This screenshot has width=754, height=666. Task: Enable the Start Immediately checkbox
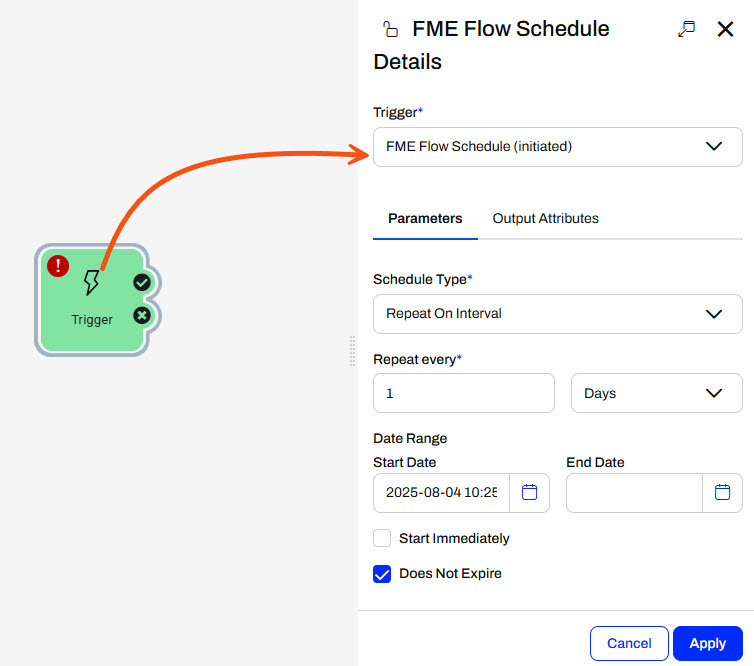tap(382, 538)
